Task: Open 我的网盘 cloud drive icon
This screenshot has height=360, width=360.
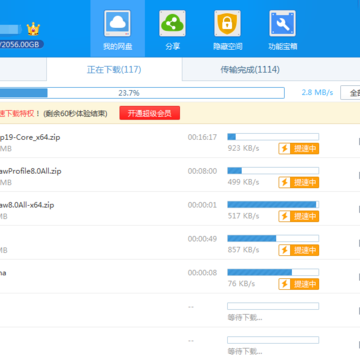Action: tap(117, 23)
